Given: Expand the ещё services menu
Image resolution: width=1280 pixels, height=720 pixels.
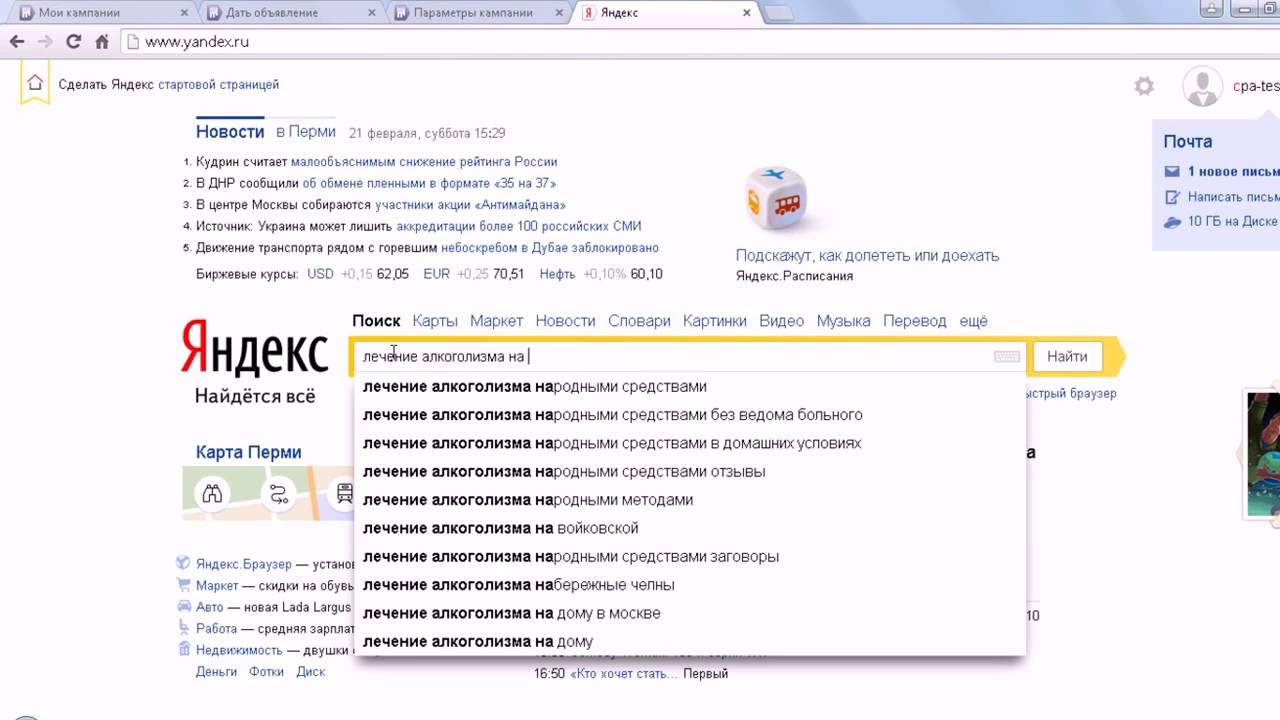Looking at the screenshot, I should point(973,321).
